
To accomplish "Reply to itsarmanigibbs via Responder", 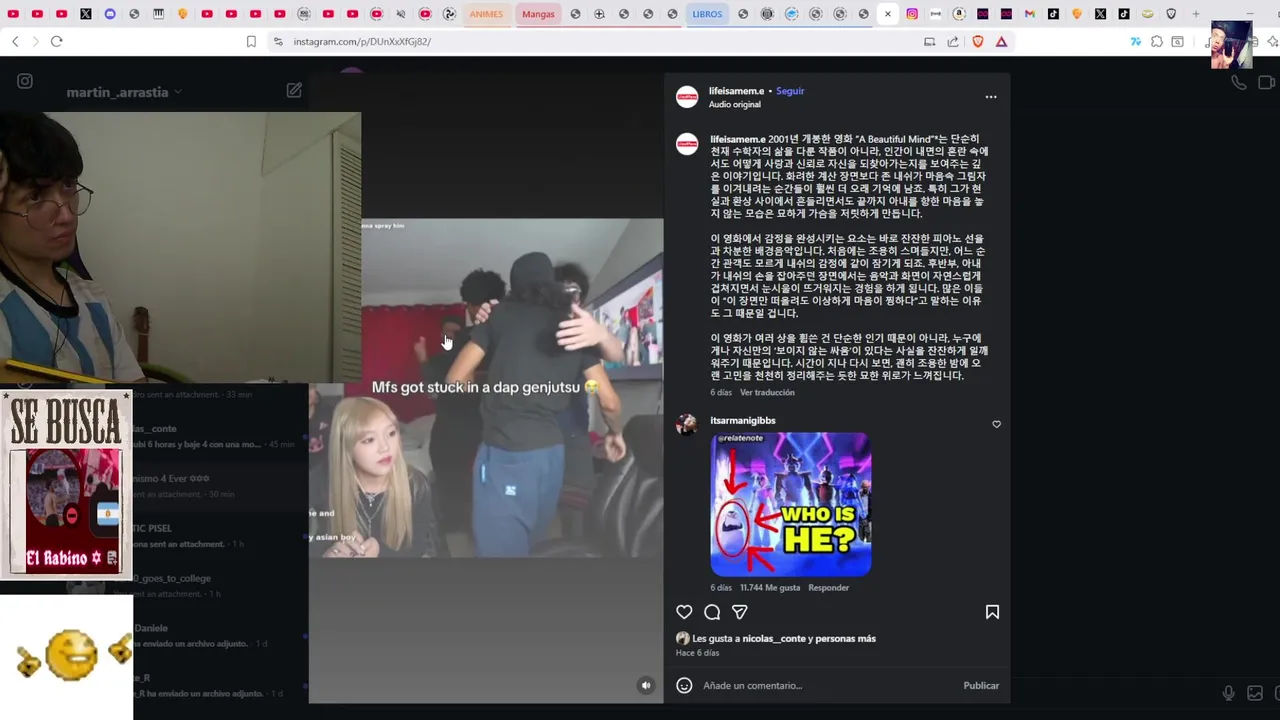I will click(828, 588).
